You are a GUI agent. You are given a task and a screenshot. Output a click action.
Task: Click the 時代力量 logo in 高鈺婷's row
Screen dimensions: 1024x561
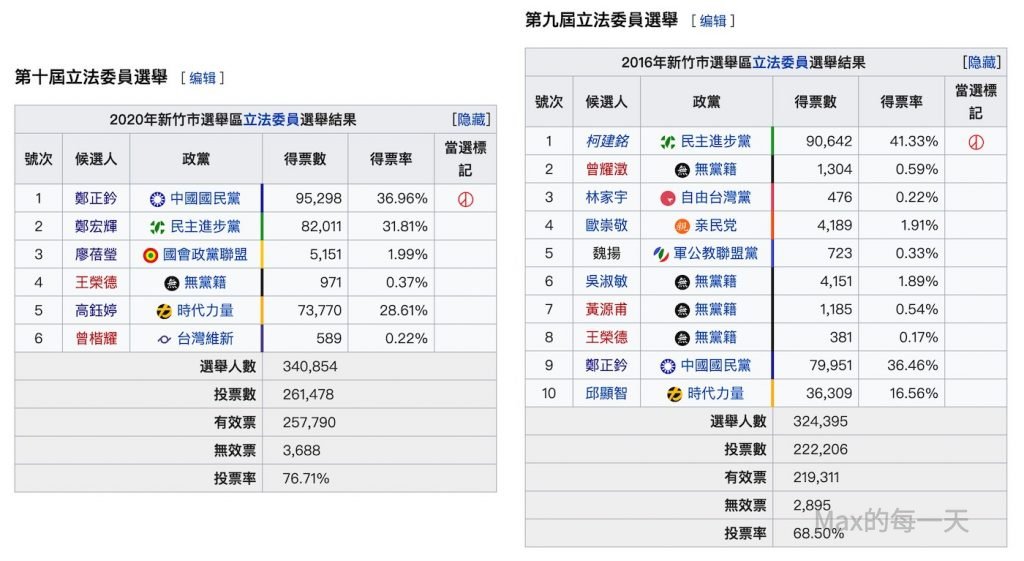[164, 311]
